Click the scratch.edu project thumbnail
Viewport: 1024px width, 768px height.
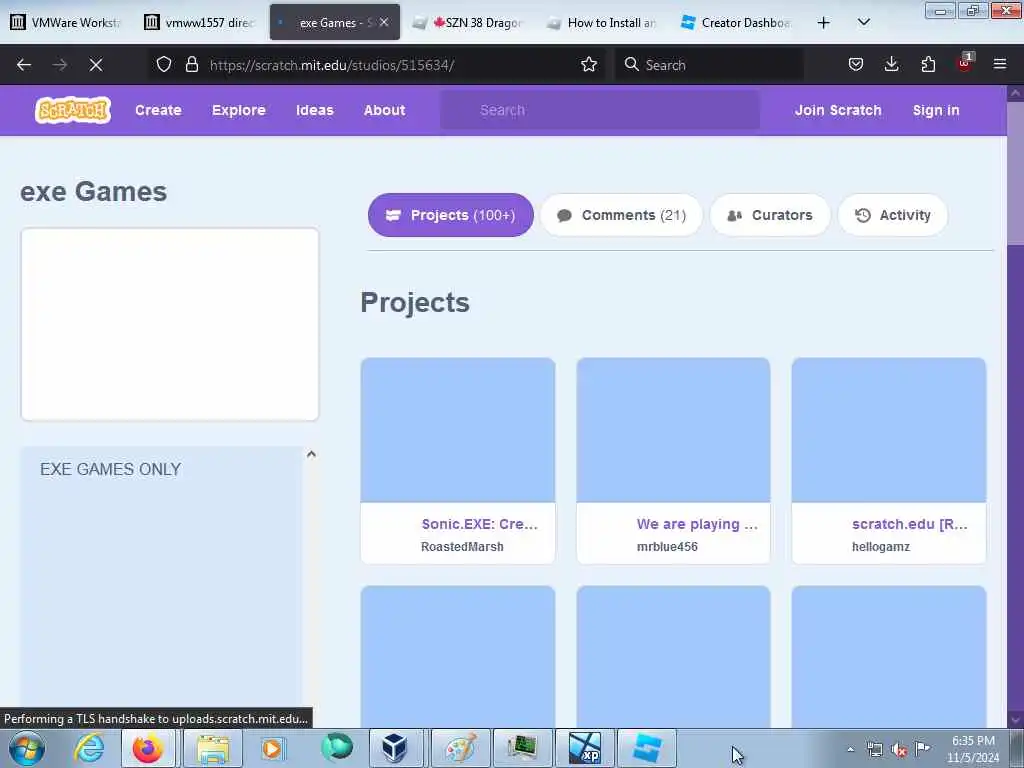pos(889,430)
